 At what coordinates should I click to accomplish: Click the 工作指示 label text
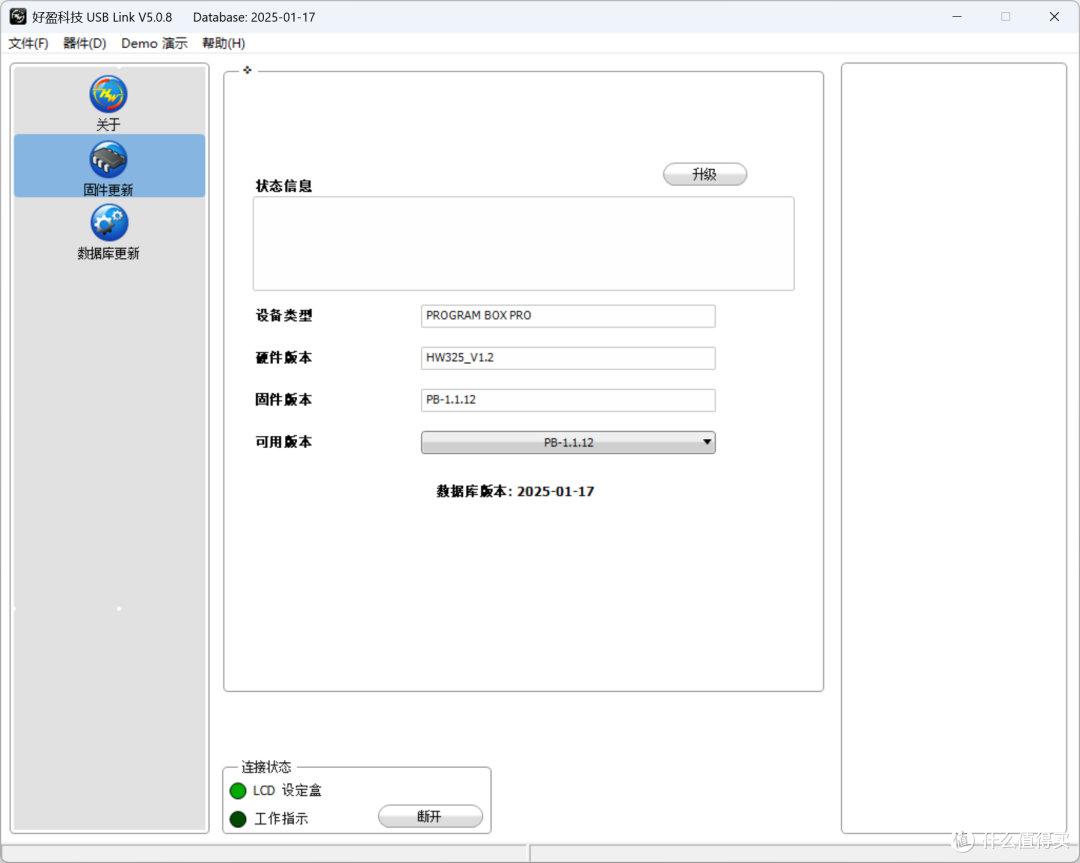[281, 819]
